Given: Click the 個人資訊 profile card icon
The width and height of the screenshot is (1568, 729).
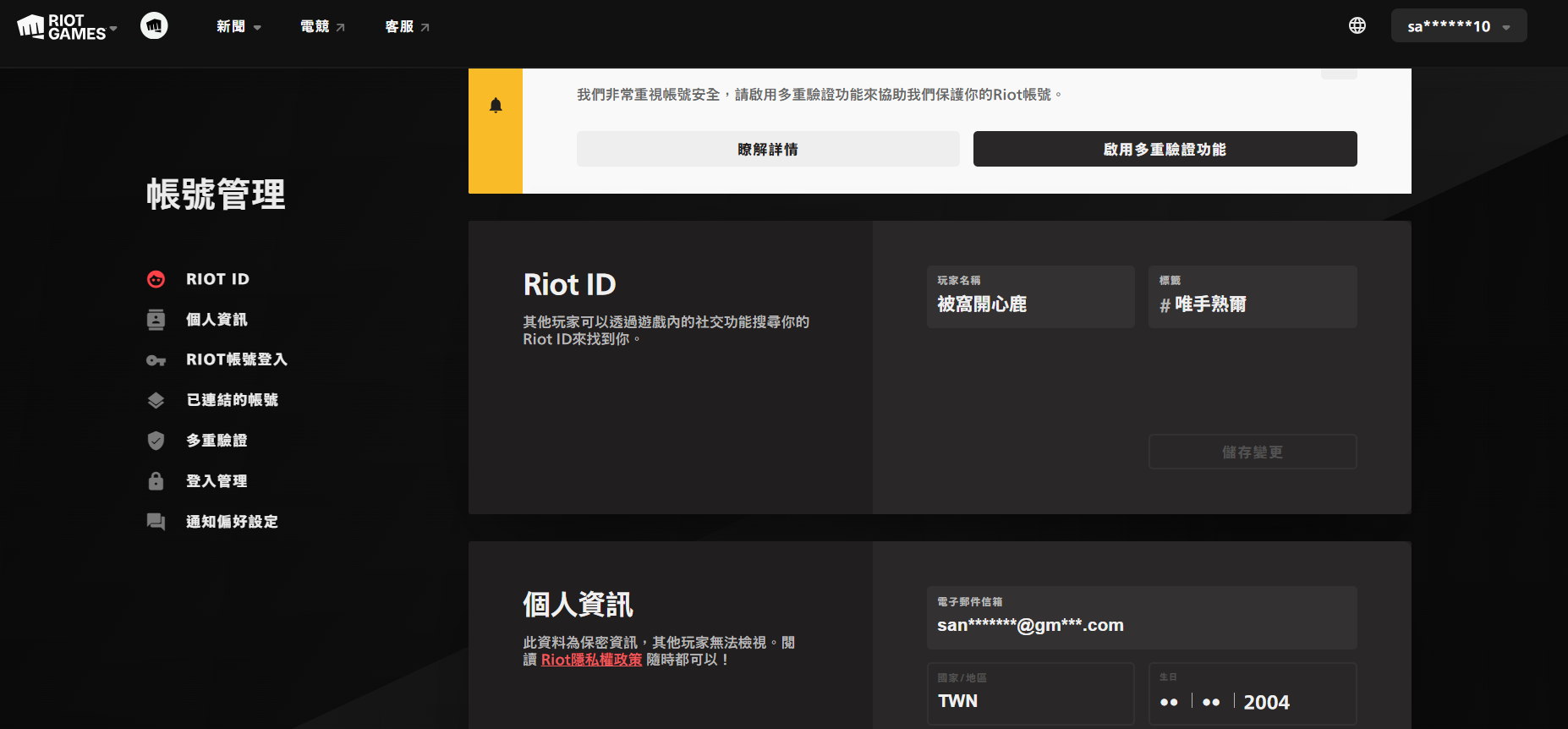Looking at the screenshot, I should (x=156, y=320).
